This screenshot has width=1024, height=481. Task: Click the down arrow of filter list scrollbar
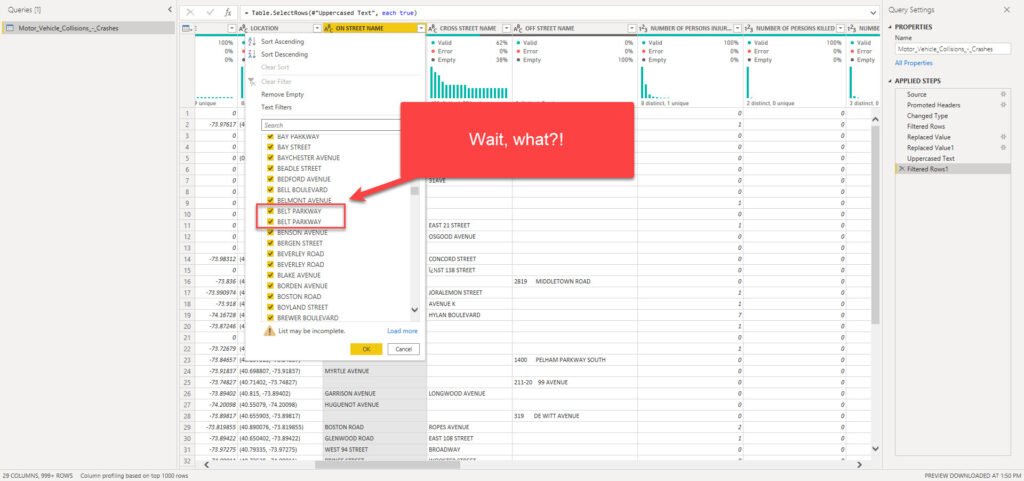coord(414,311)
